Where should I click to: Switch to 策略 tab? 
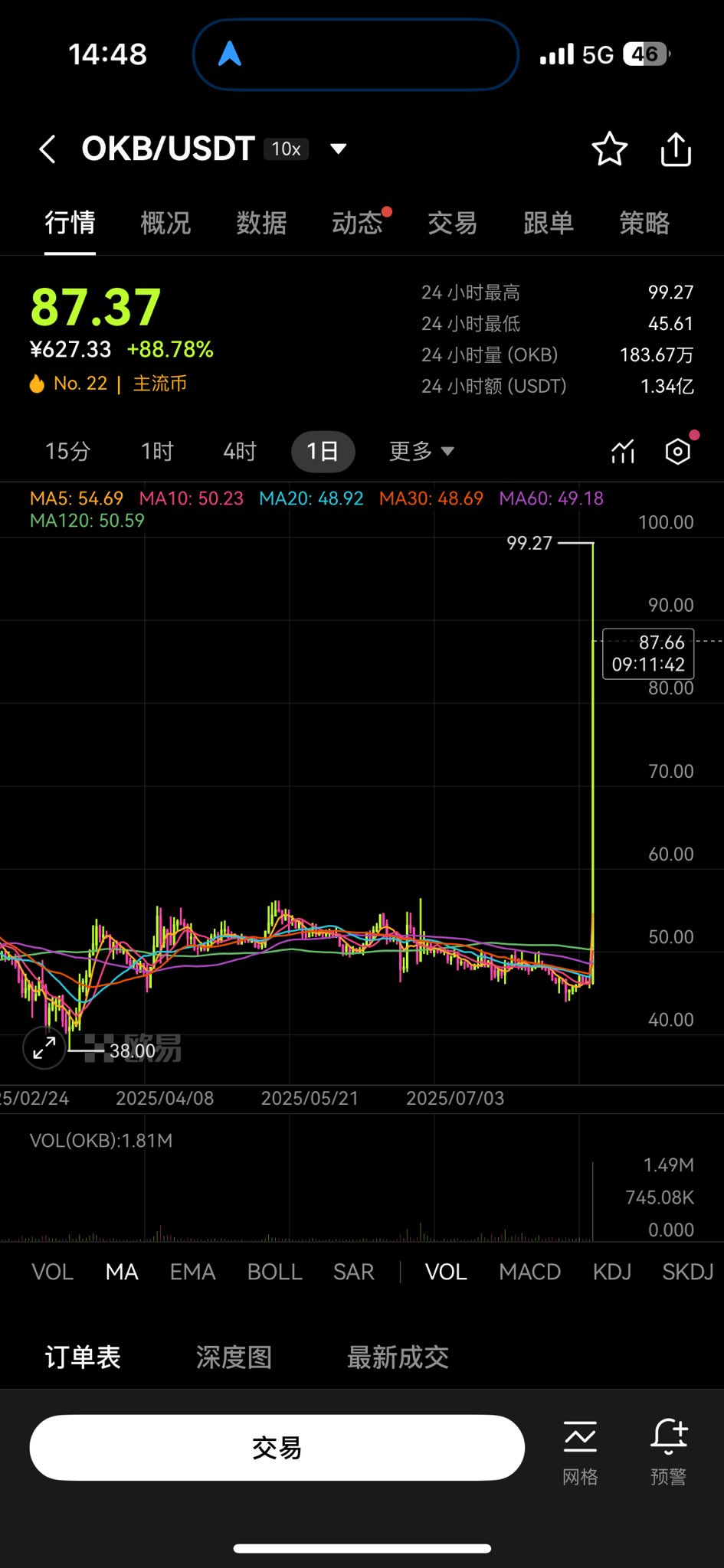(644, 223)
